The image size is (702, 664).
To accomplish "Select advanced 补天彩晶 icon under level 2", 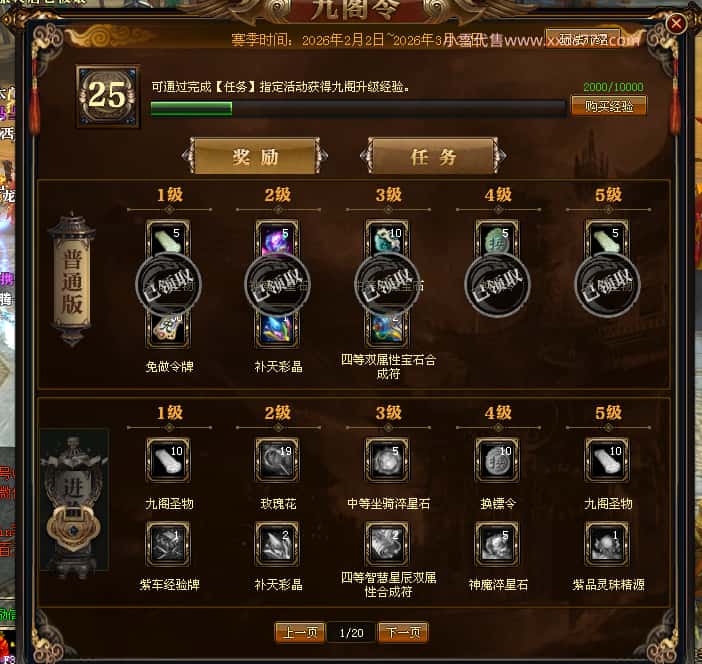I will [x=277, y=544].
